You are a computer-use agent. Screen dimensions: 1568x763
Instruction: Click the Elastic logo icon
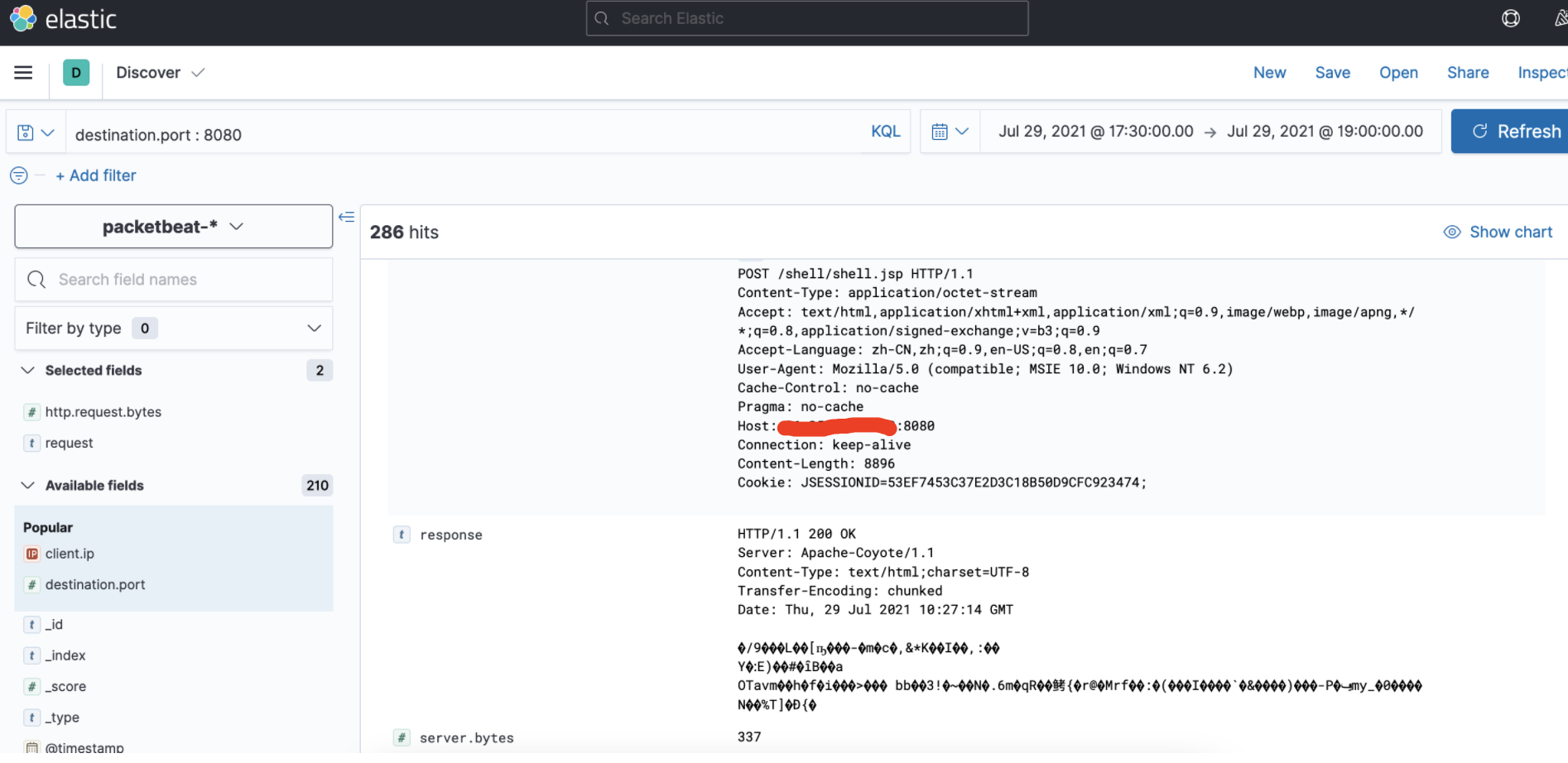23,18
